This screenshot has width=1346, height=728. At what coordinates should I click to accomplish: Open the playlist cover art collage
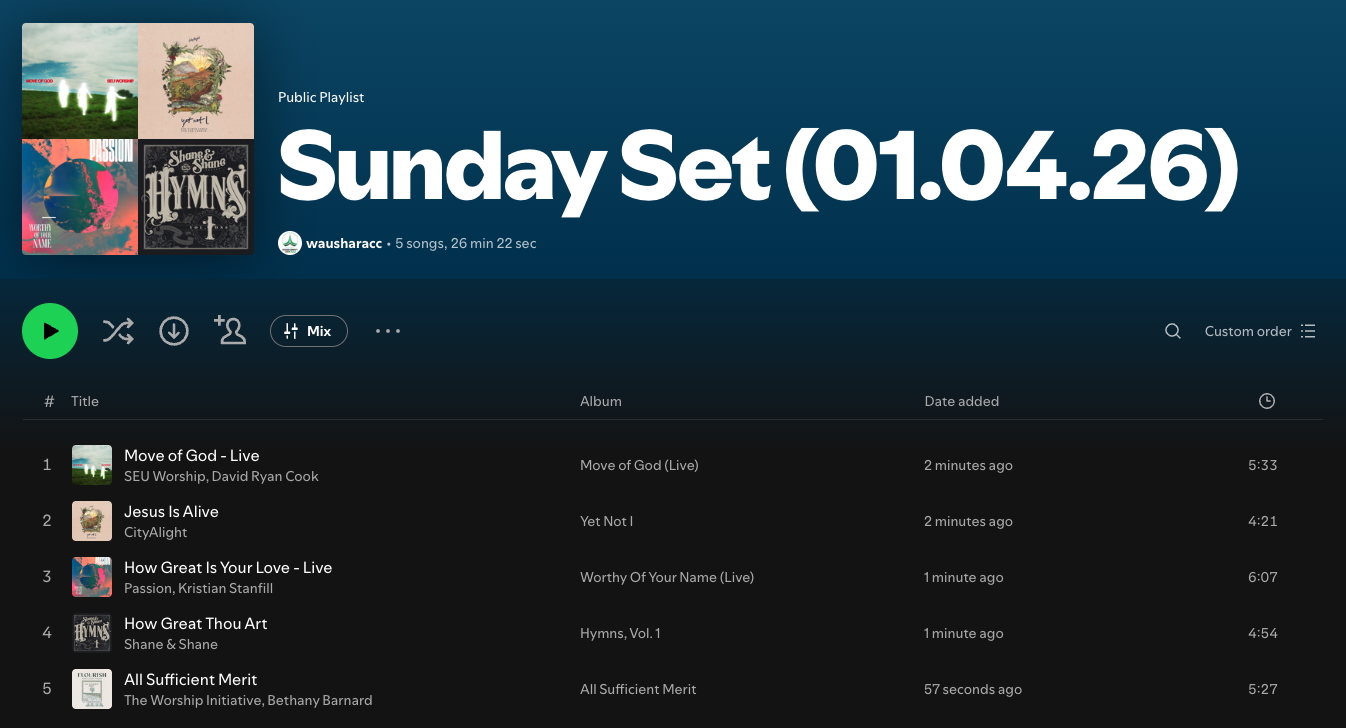138,139
